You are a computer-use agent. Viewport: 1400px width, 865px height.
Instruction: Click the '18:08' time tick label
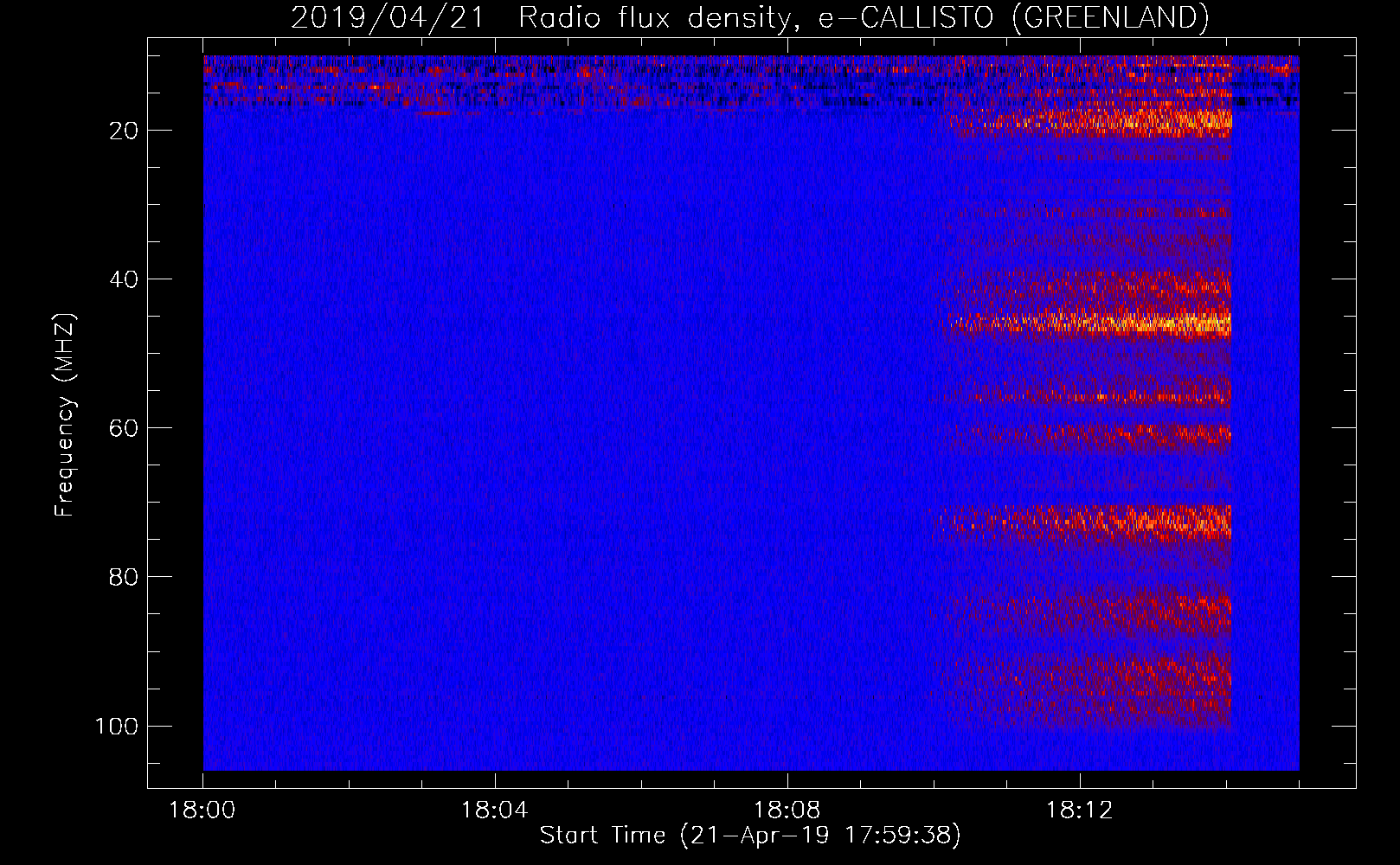pyautogui.click(x=787, y=811)
